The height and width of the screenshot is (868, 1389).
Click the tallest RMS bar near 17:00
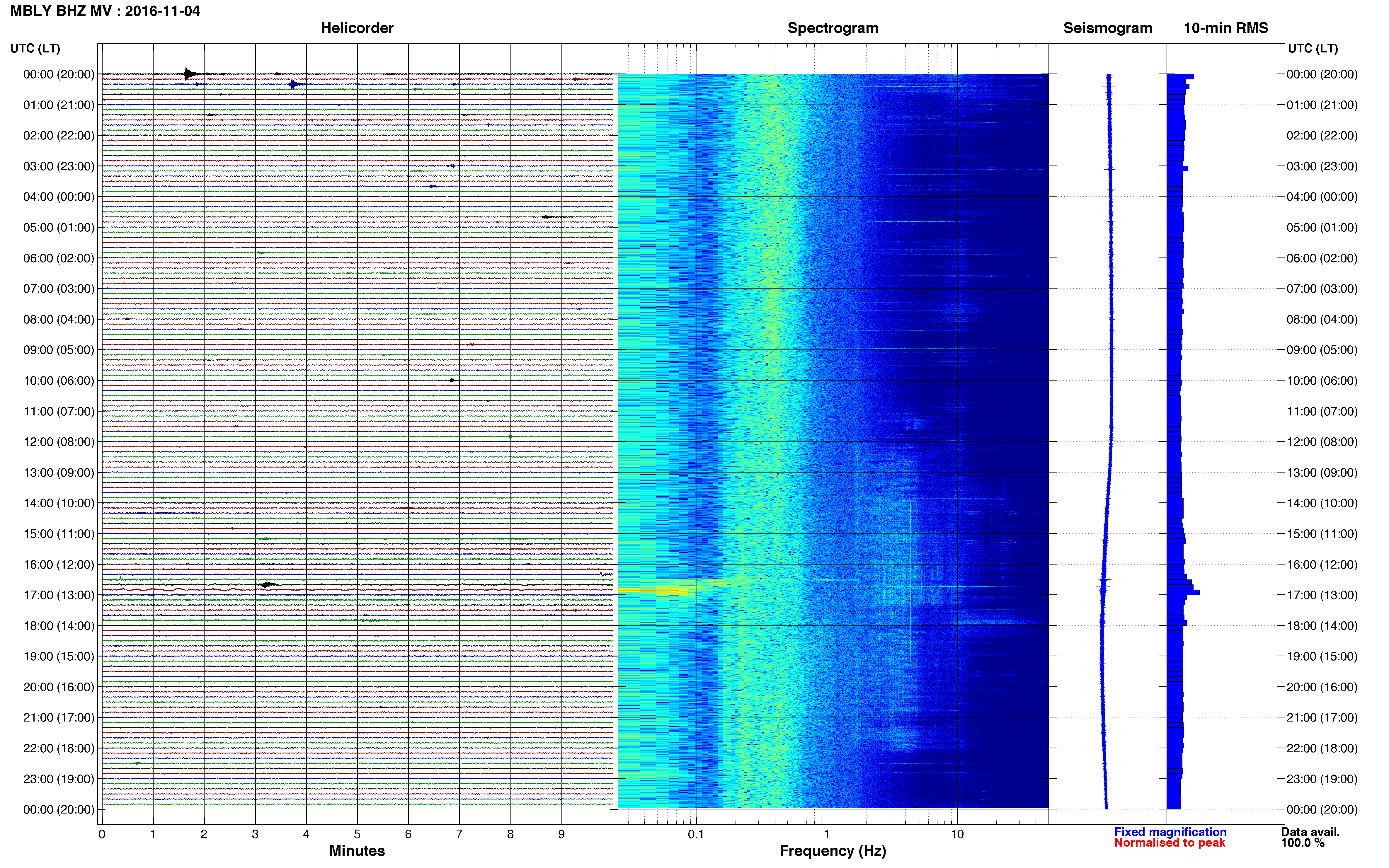click(x=1184, y=592)
